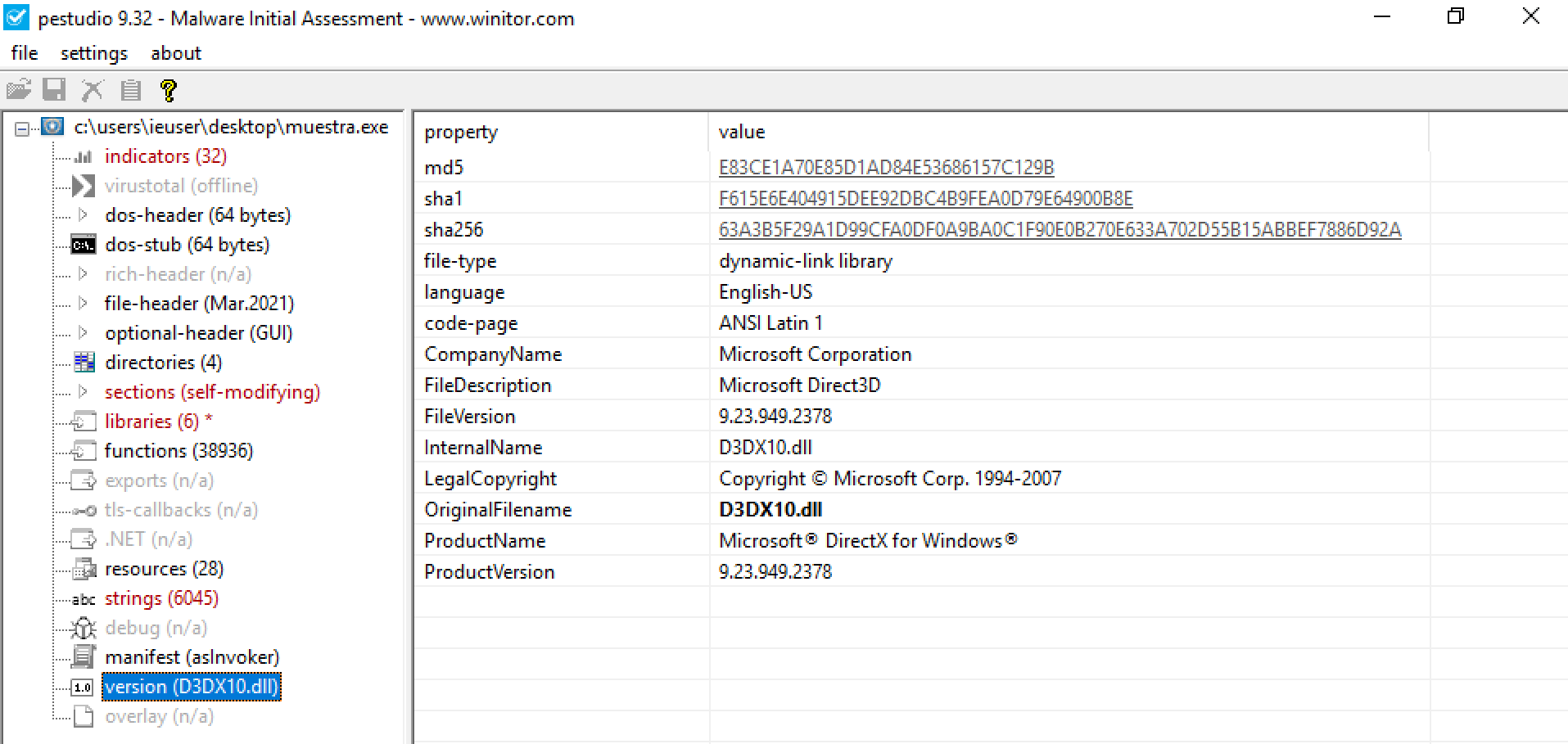Click the pestudio checkmark app icon in title bar
The height and width of the screenshot is (744, 1568).
point(16,17)
